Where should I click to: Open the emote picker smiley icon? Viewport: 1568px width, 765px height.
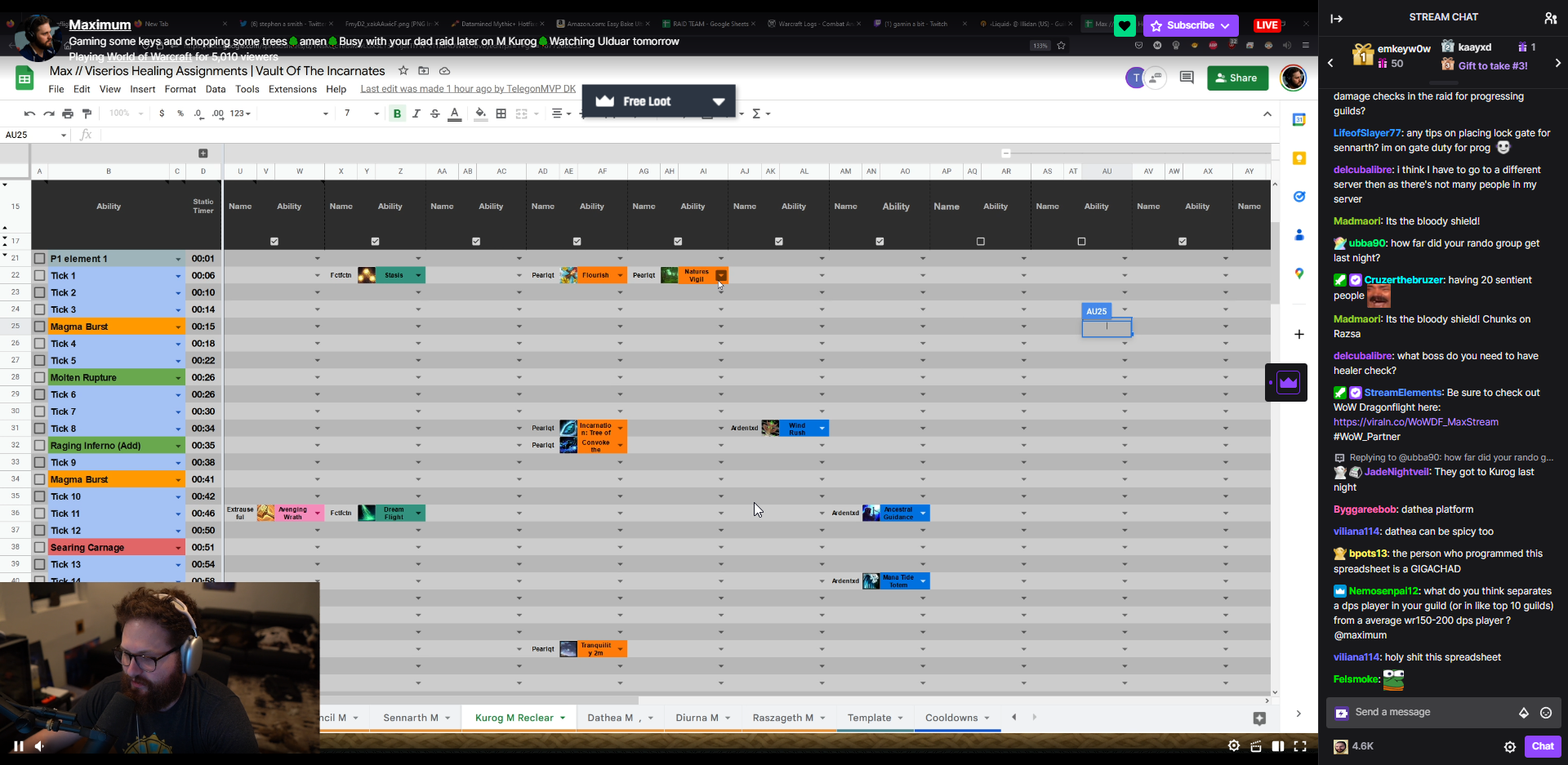1546,713
